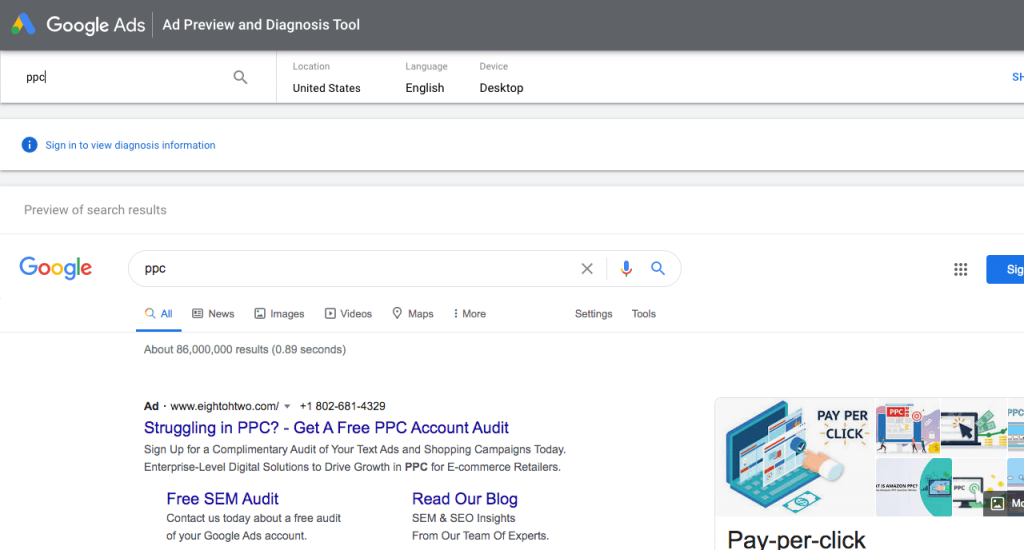Click the blue Sign in button

(1006, 269)
